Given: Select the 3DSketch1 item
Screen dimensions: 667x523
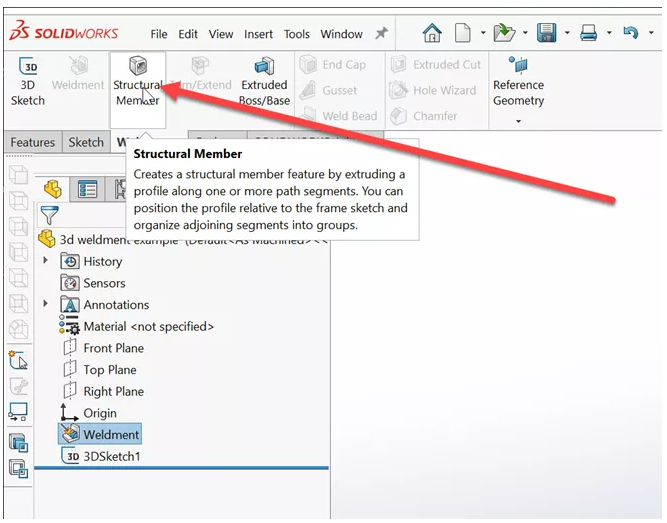Looking at the screenshot, I should (101, 456).
